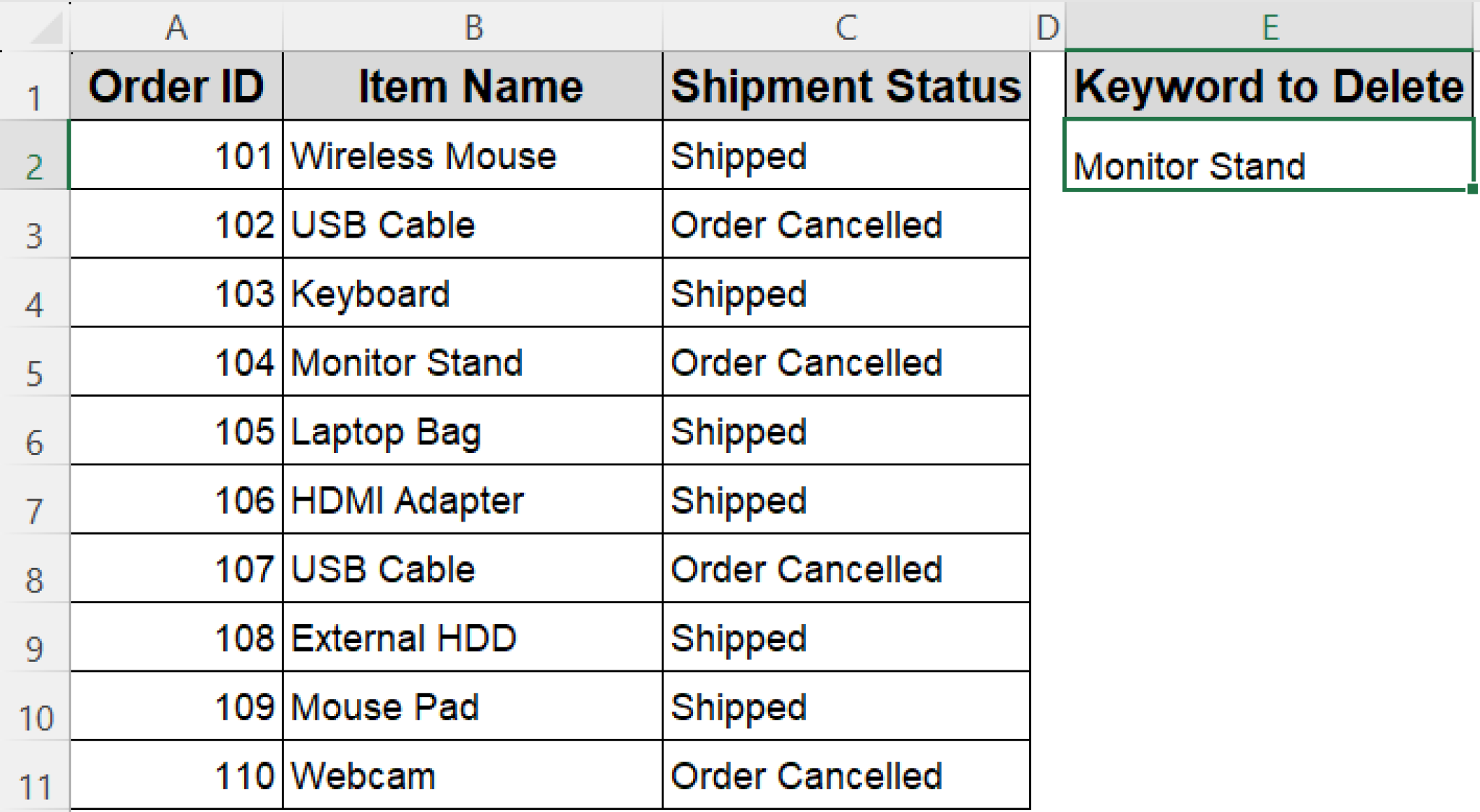Select the 'Item Name' header cell
Viewport: 1480px width, 812px height.
(x=473, y=87)
